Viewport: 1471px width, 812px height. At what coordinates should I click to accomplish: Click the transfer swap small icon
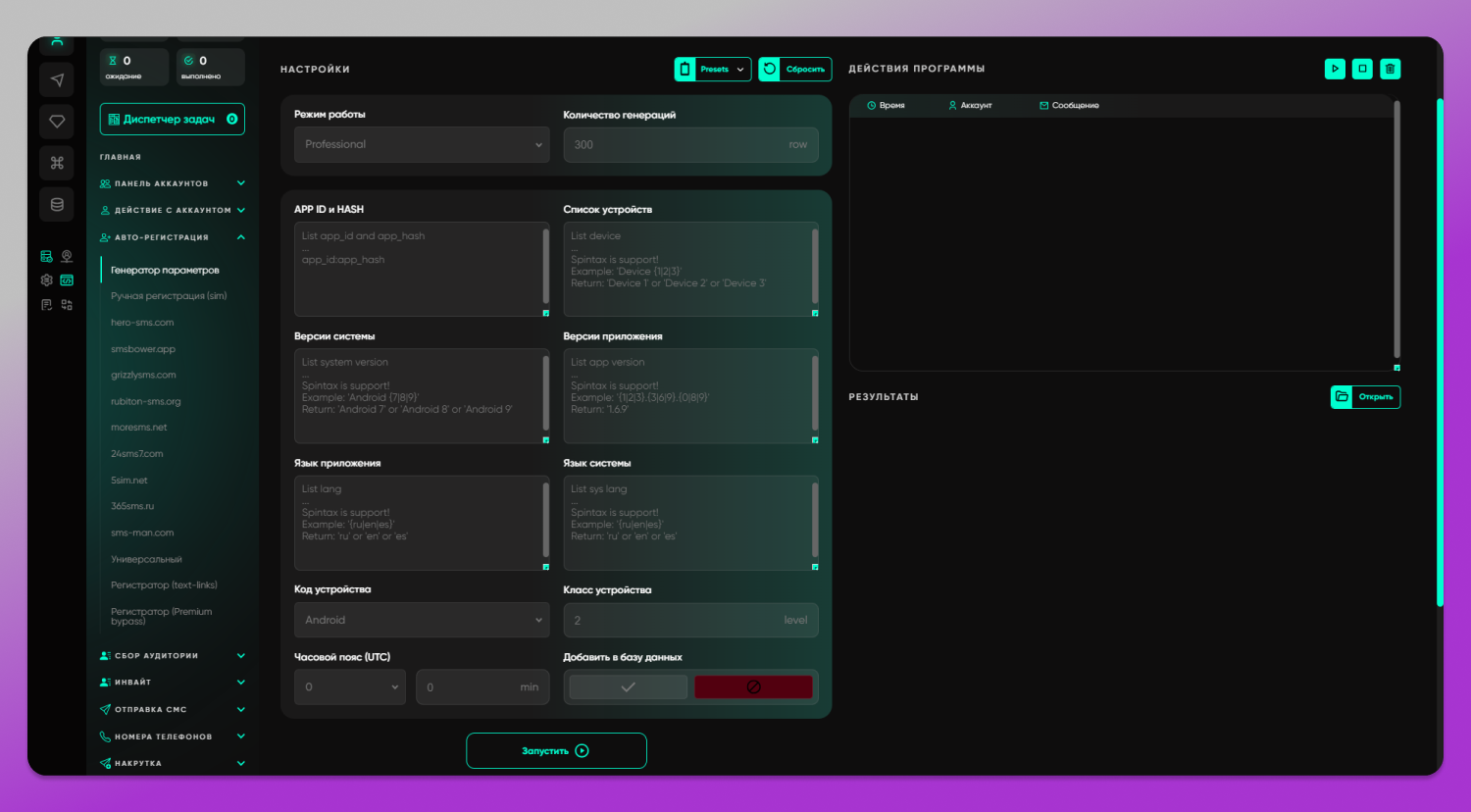coord(67,305)
